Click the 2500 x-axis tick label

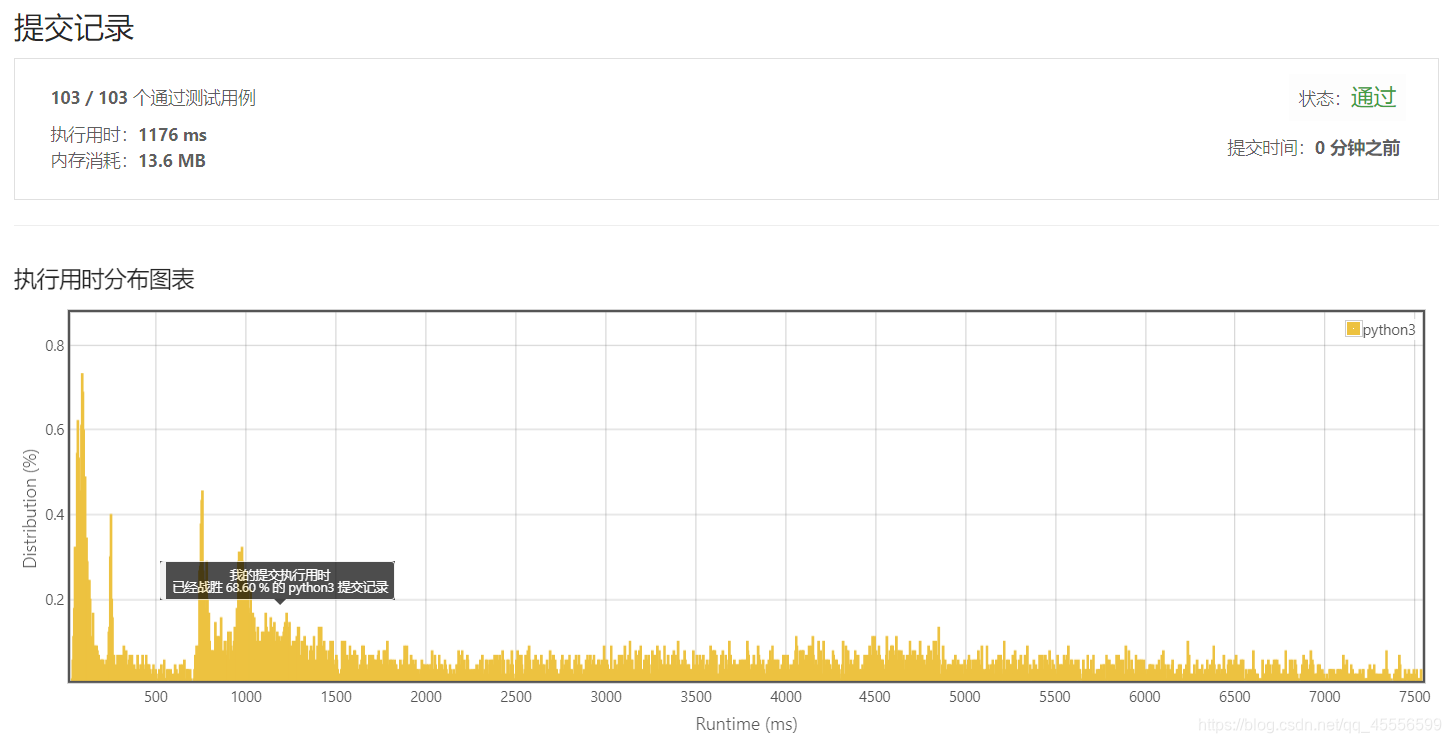(516, 697)
